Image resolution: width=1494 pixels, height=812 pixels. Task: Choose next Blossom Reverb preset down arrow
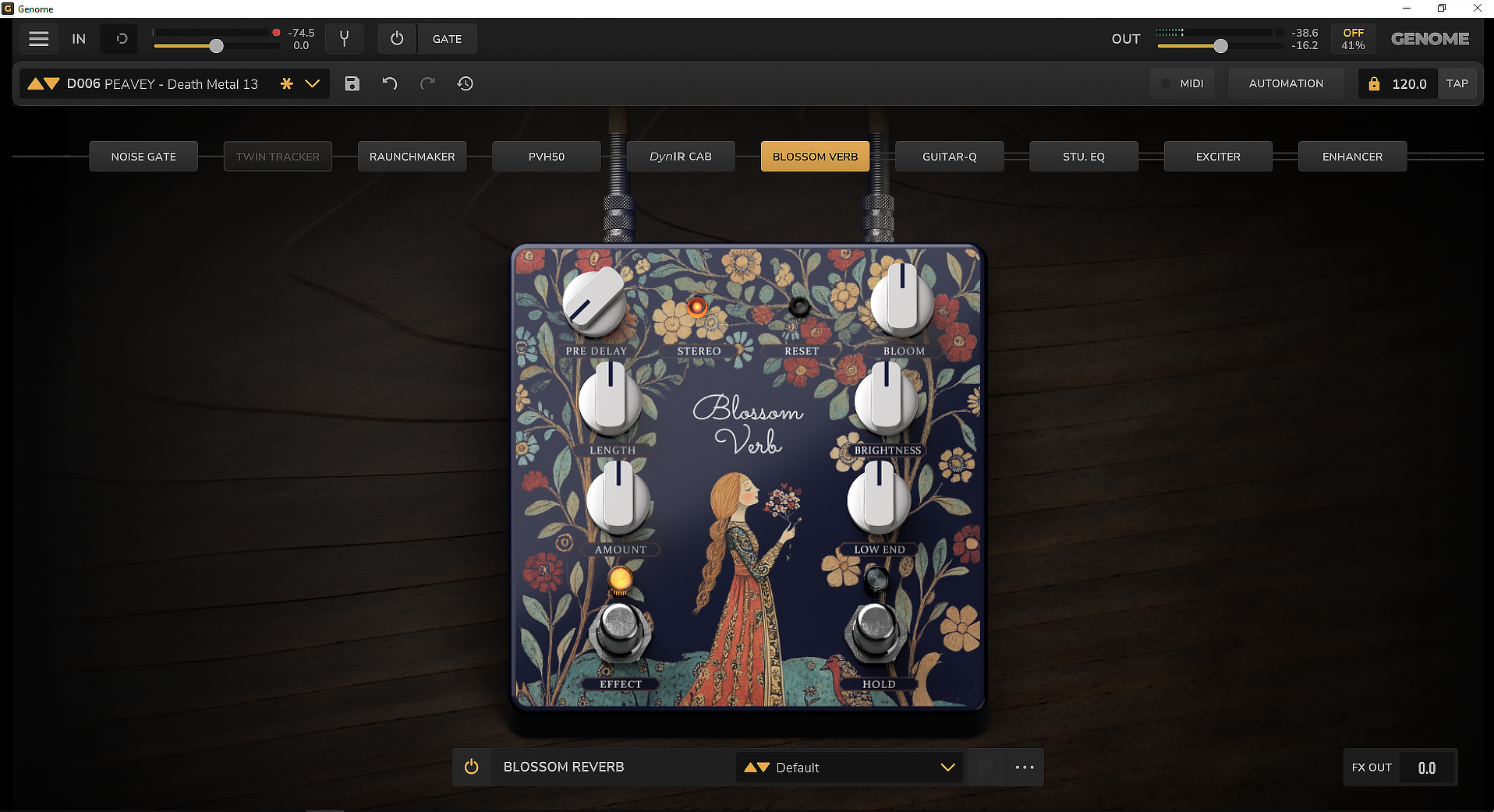coord(763,768)
